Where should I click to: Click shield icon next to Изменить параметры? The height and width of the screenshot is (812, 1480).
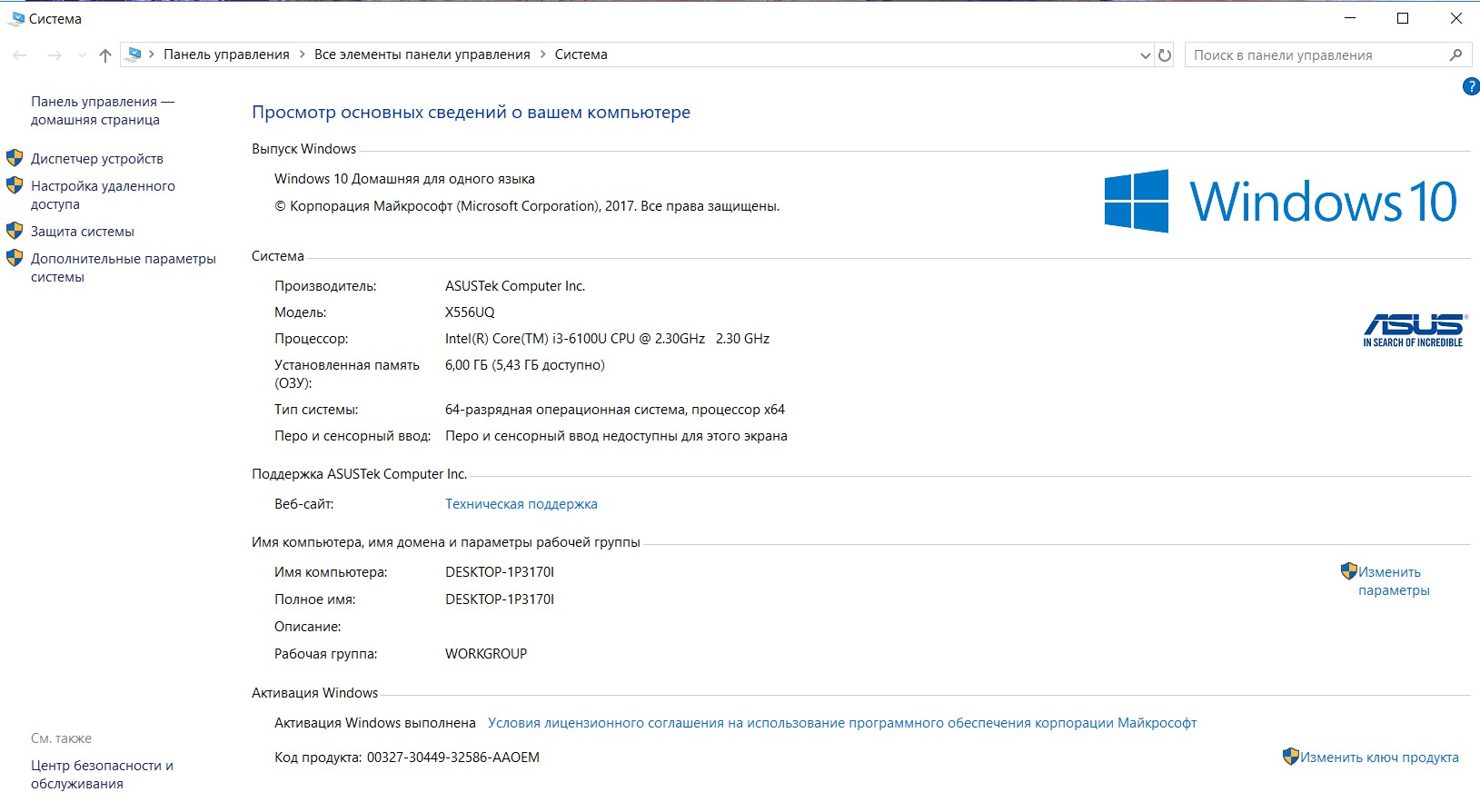pos(1349,571)
